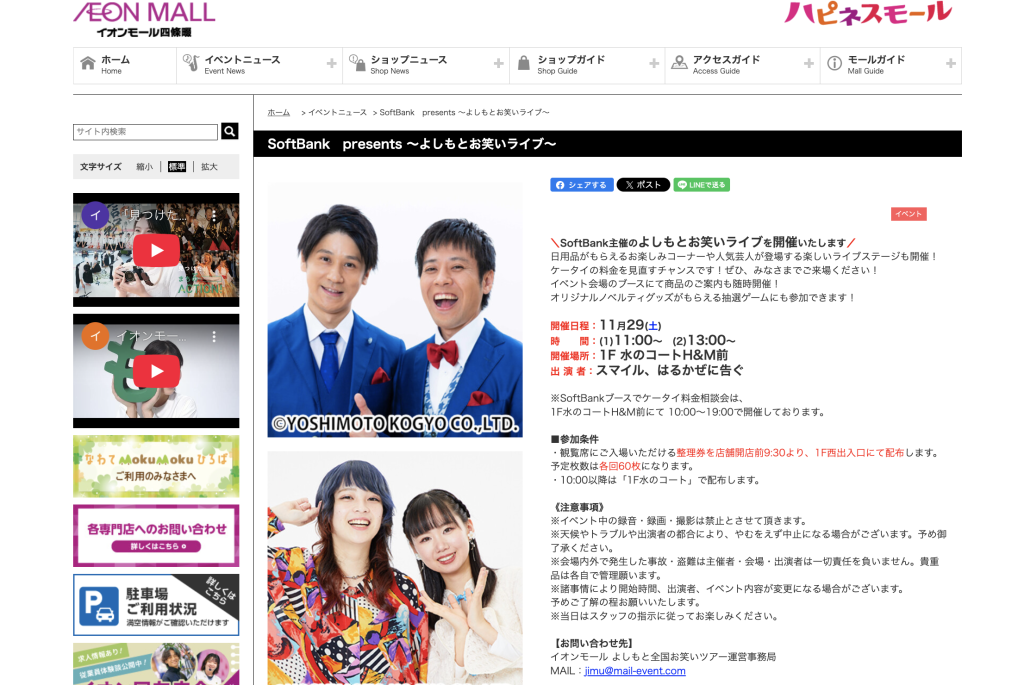This screenshot has height=685, width=1024.
Task: Open the first video's options menu
Action: [x=213, y=215]
